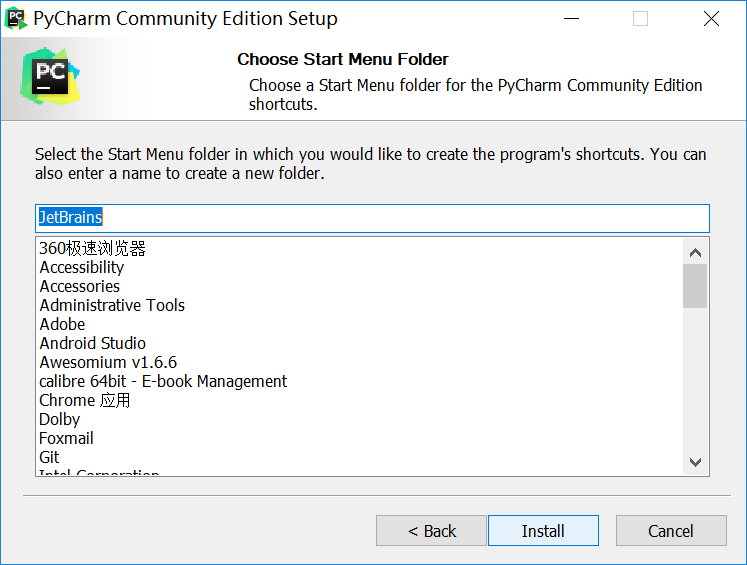The image size is (747, 565).
Task: Click the list scrollbar up arrow
Action: click(696, 250)
